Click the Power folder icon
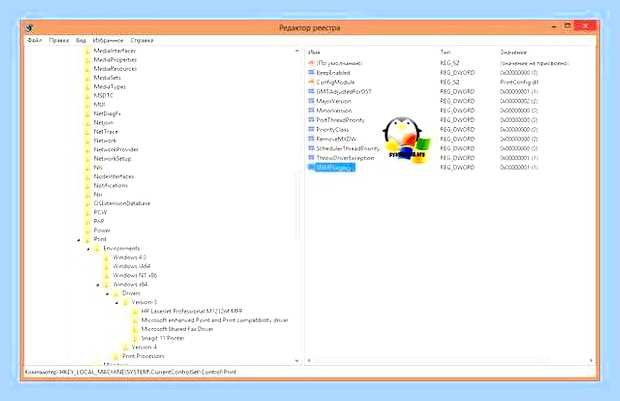Image resolution: width=620 pixels, height=401 pixels. pyautogui.click(x=88, y=231)
